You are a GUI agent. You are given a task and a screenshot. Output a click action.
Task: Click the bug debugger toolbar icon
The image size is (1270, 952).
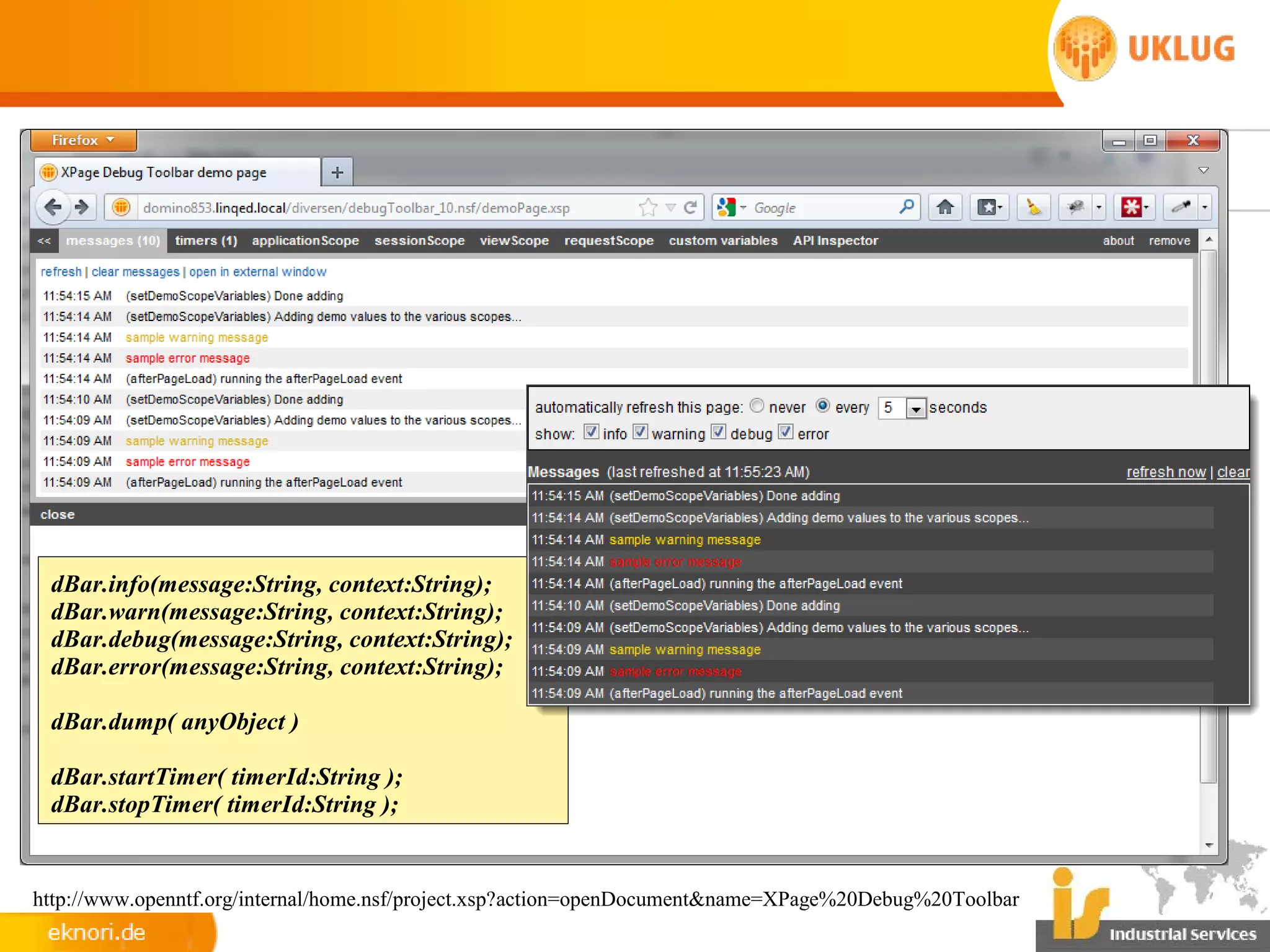1076,207
